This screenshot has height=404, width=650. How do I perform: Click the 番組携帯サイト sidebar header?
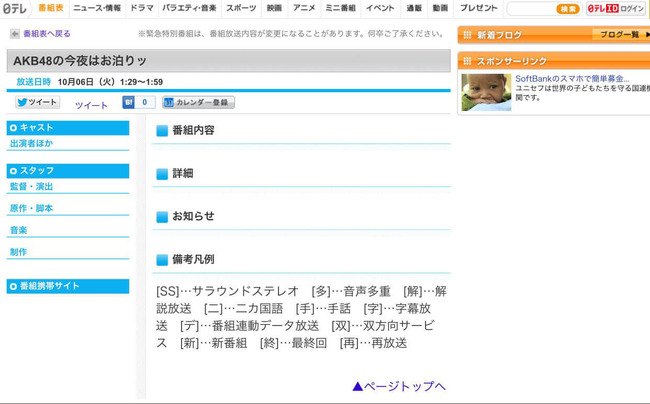68,286
